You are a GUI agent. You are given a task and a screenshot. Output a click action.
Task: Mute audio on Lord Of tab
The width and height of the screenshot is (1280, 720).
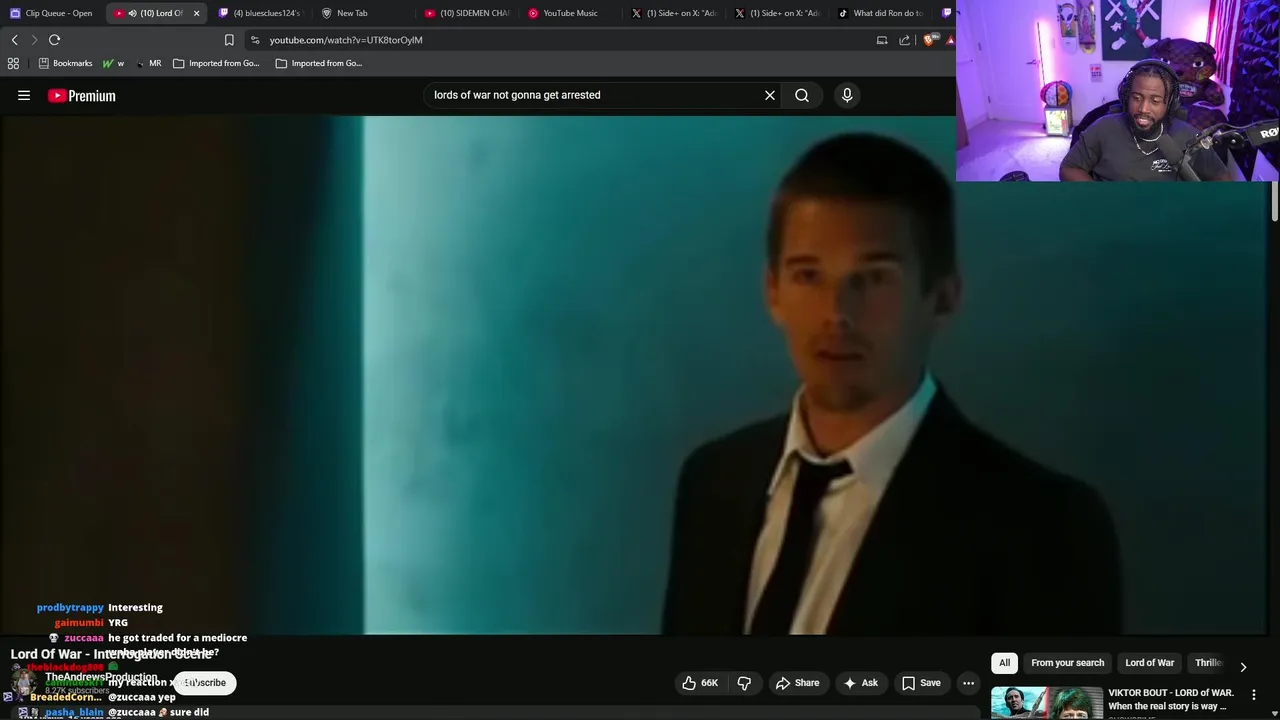point(132,13)
